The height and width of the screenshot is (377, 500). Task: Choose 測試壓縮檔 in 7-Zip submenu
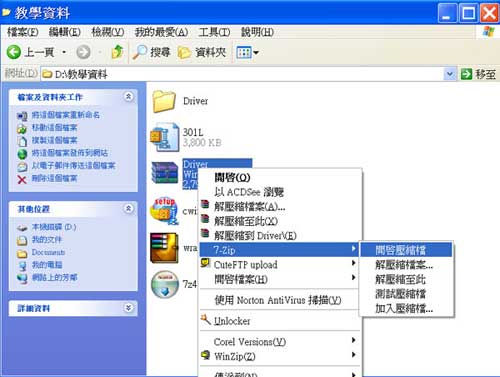[x=406, y=294]
